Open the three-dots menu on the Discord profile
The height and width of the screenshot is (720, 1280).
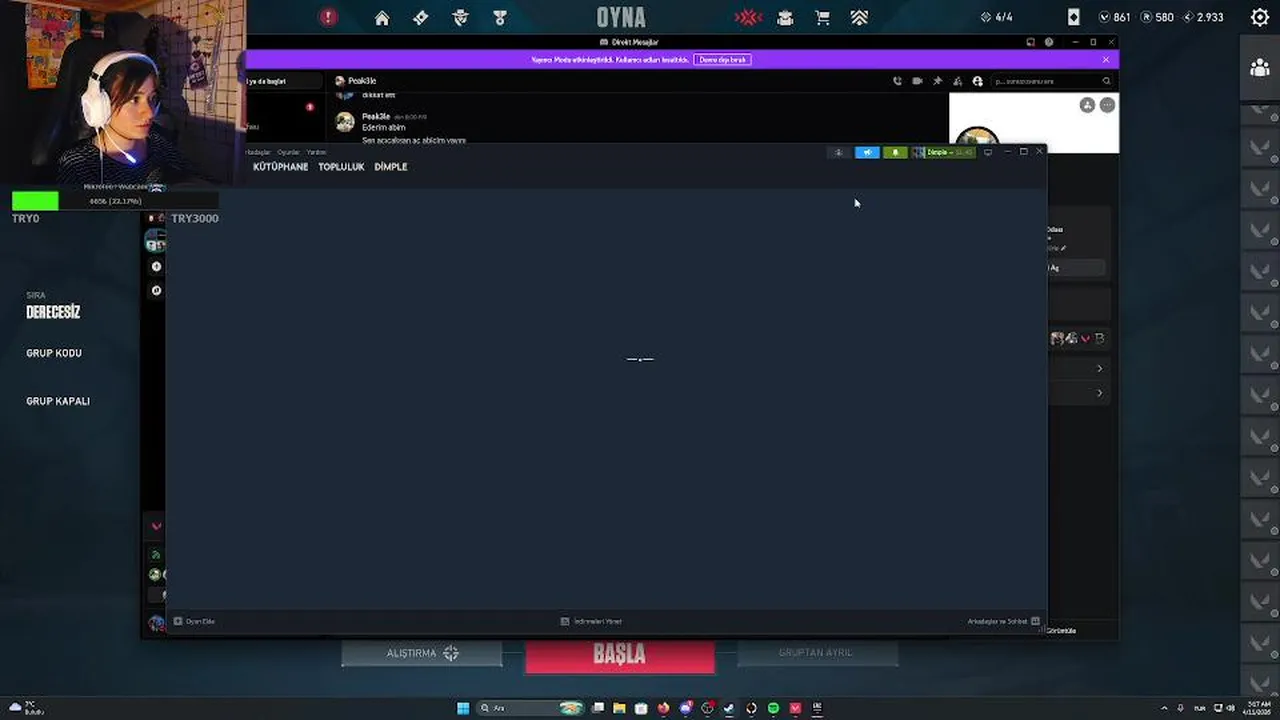1107,105
